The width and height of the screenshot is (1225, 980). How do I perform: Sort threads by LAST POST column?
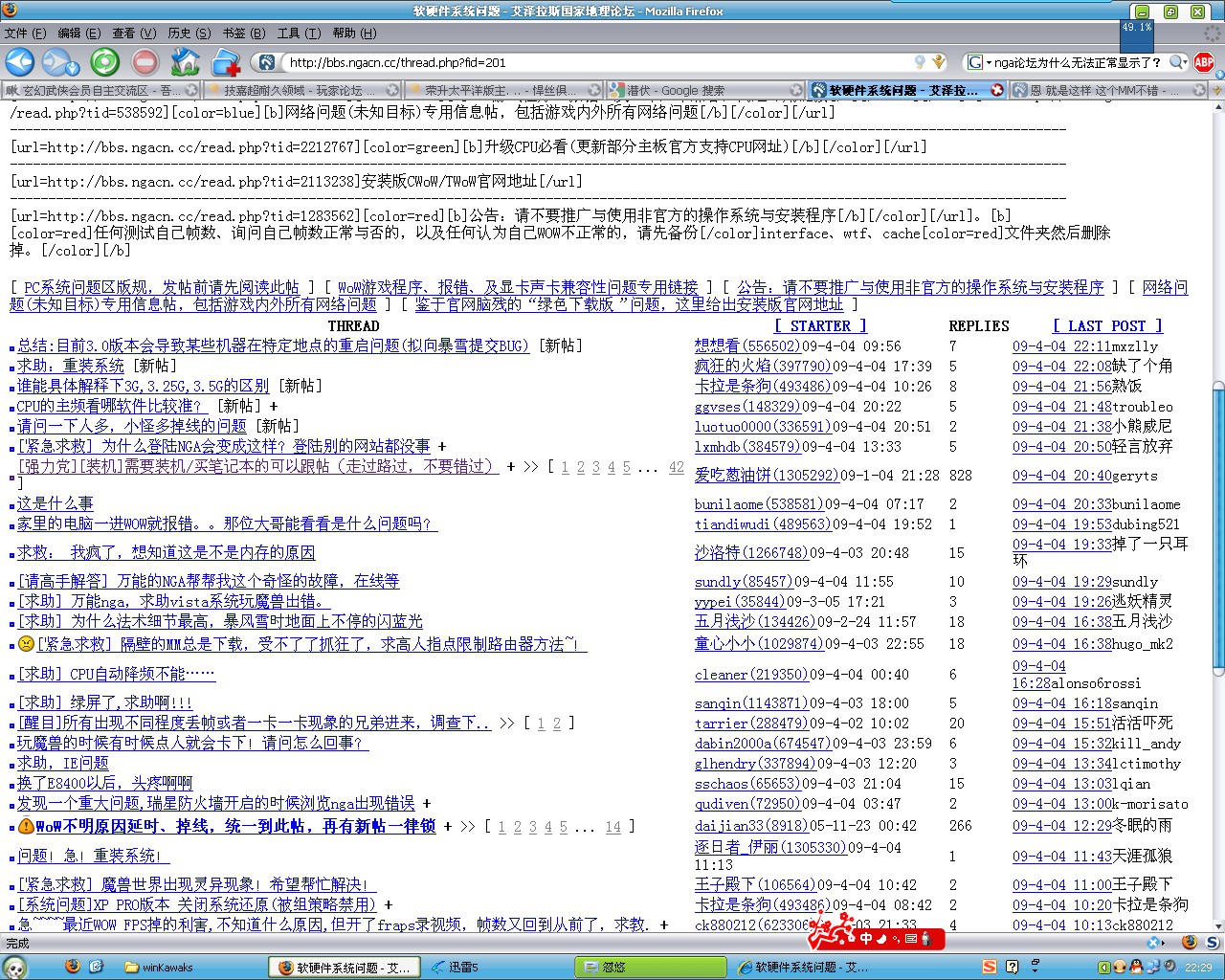[x=1107, y=325]
